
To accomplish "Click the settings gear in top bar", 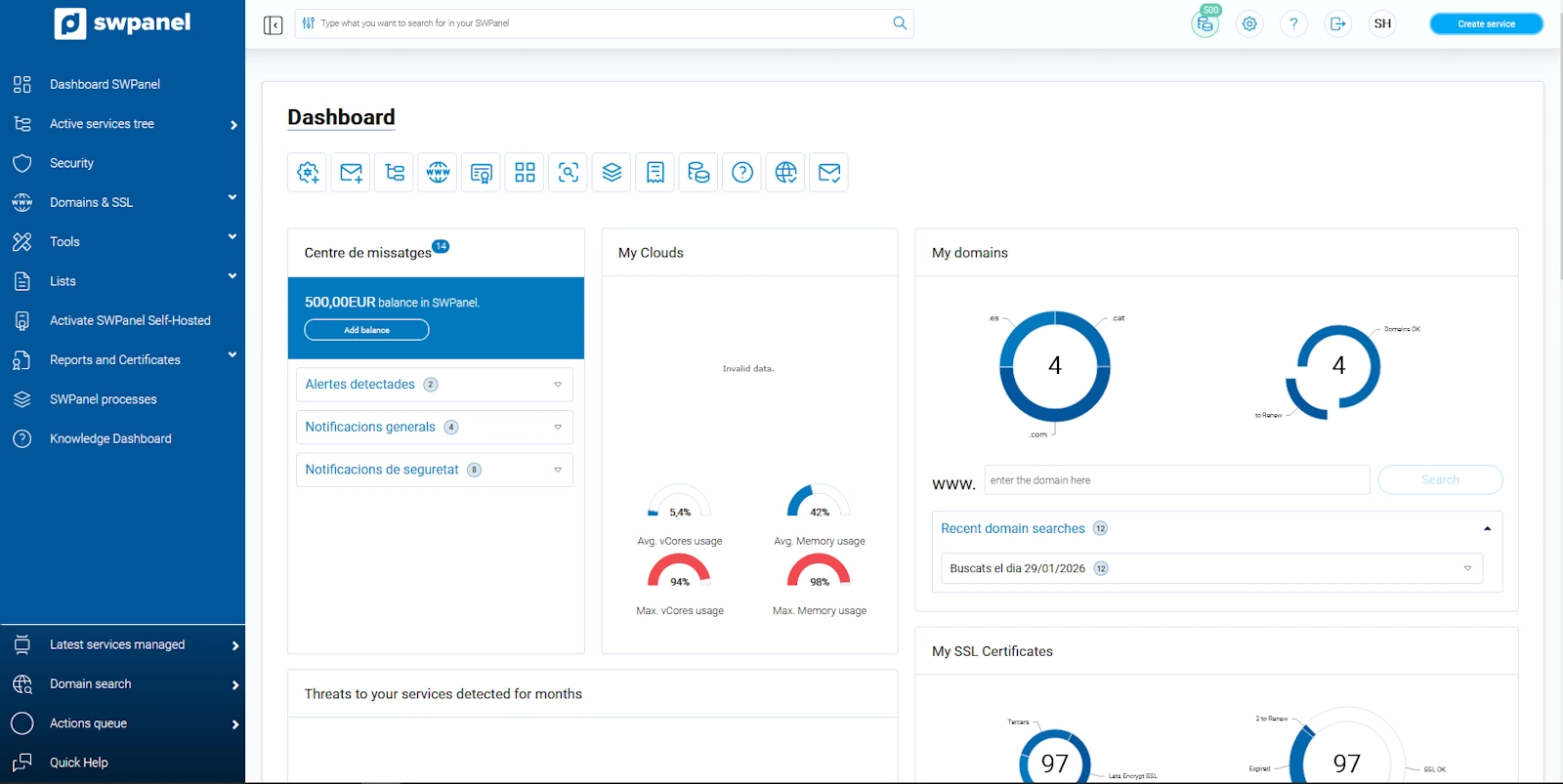I will click(1249, 23).
